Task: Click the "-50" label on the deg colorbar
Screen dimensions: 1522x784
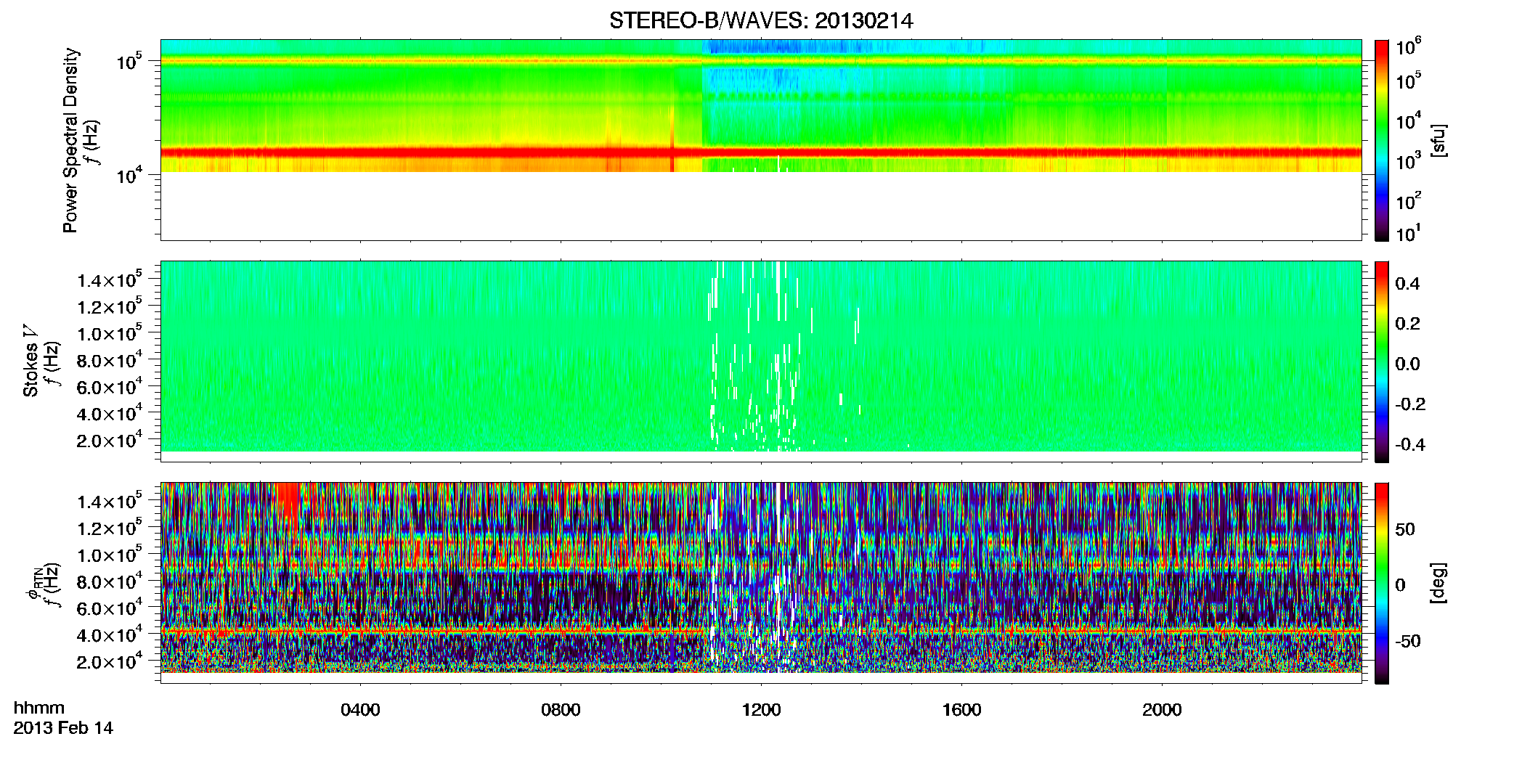Action: (1408, 642)
